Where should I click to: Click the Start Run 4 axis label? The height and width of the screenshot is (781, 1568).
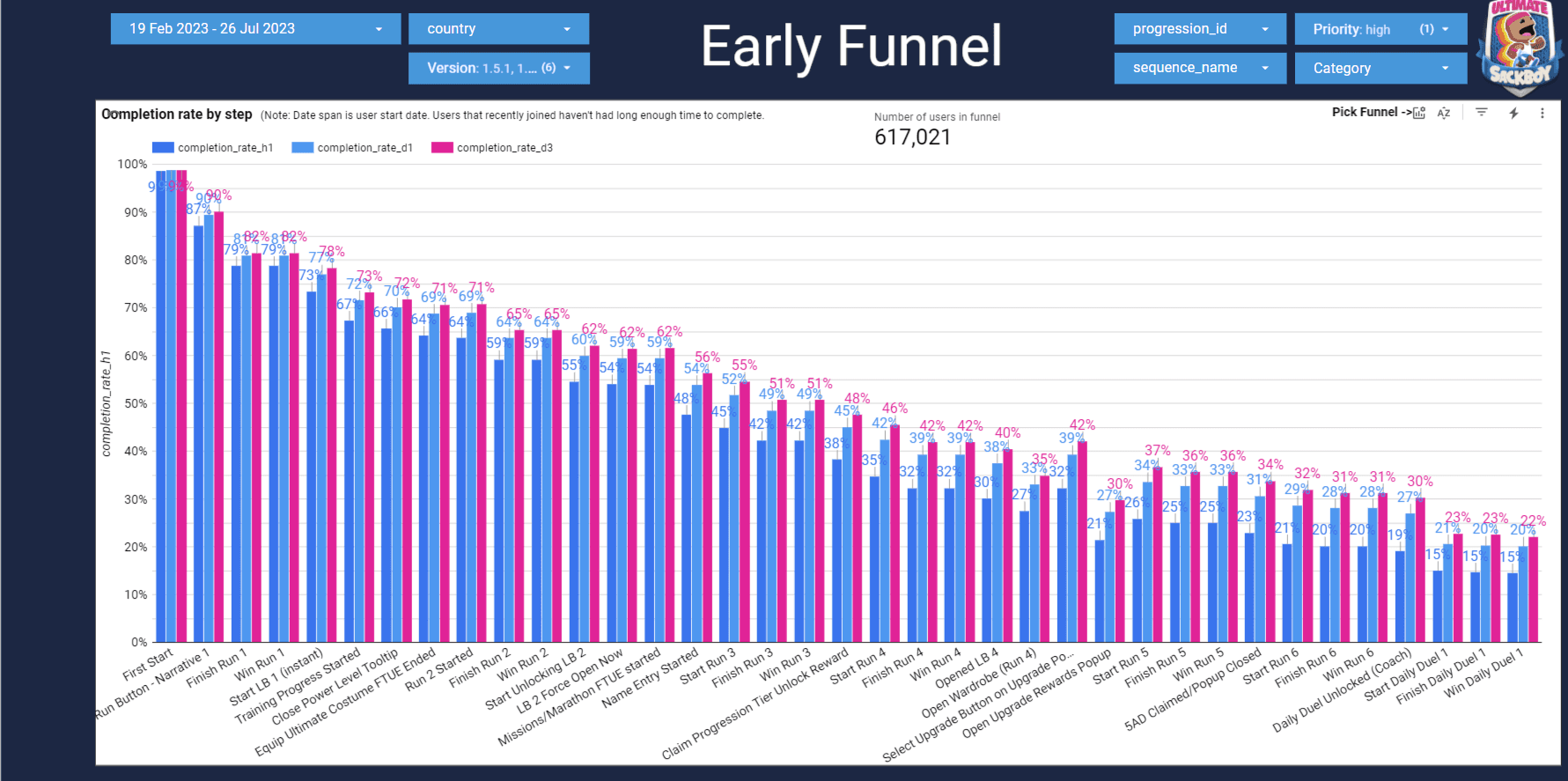tap(859, 667)
